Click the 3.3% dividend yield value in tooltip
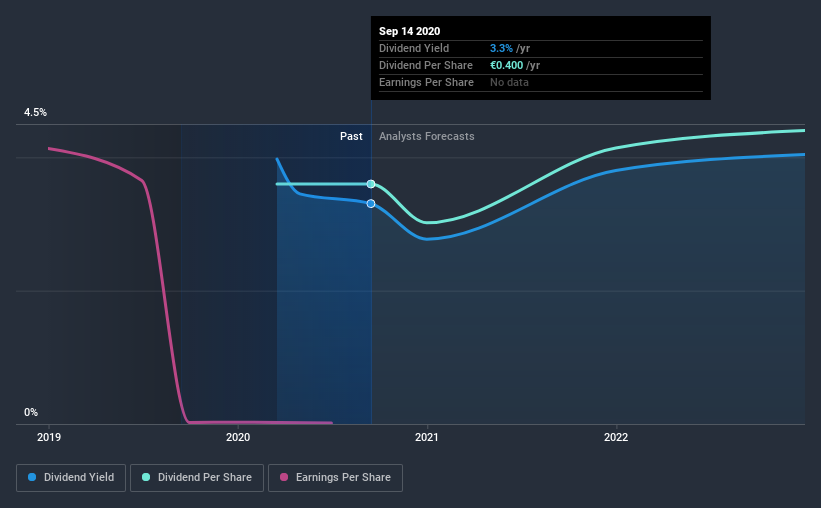 [501, 48]
